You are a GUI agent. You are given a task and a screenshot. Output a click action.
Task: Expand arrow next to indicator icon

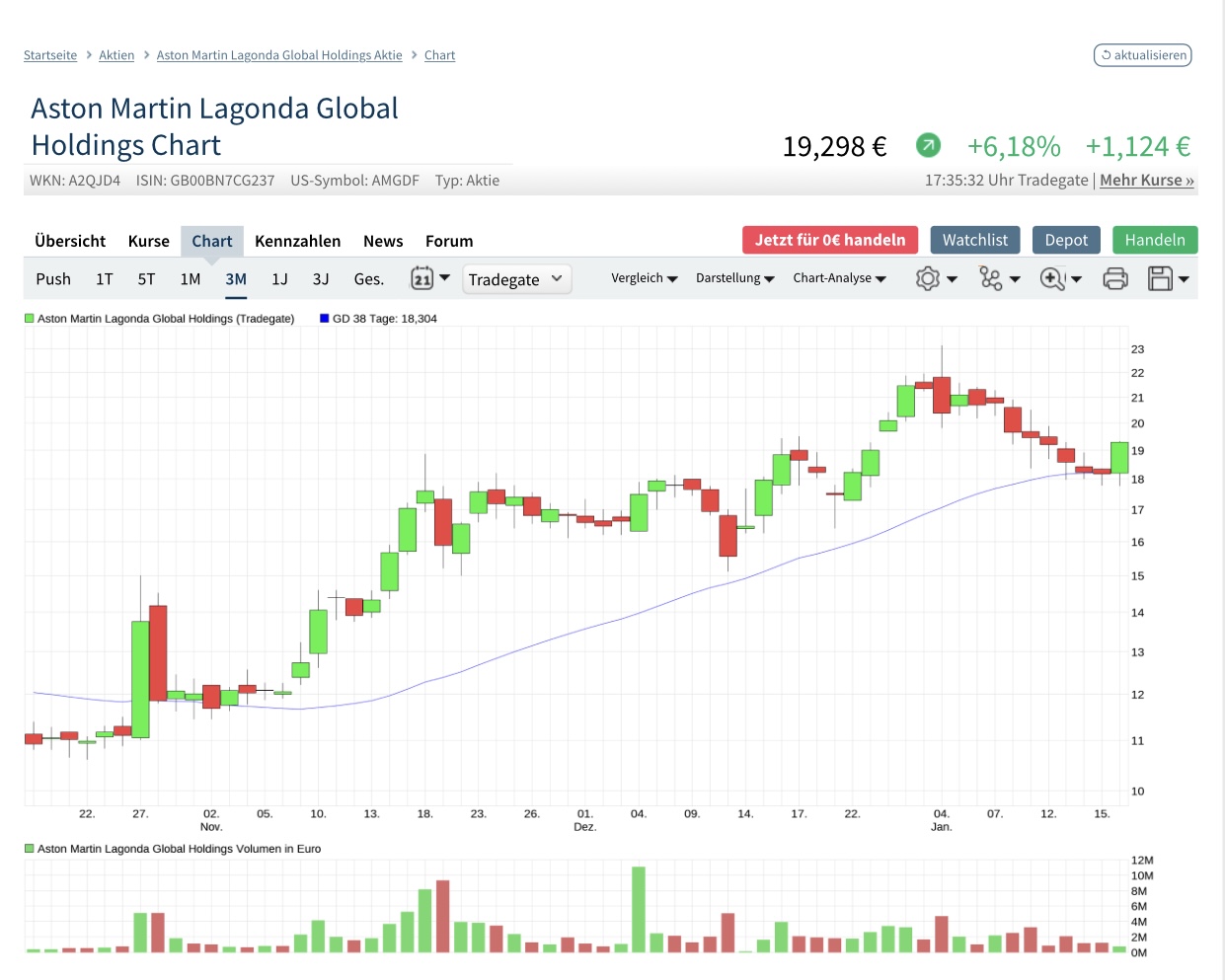[x=1015, y=279]
